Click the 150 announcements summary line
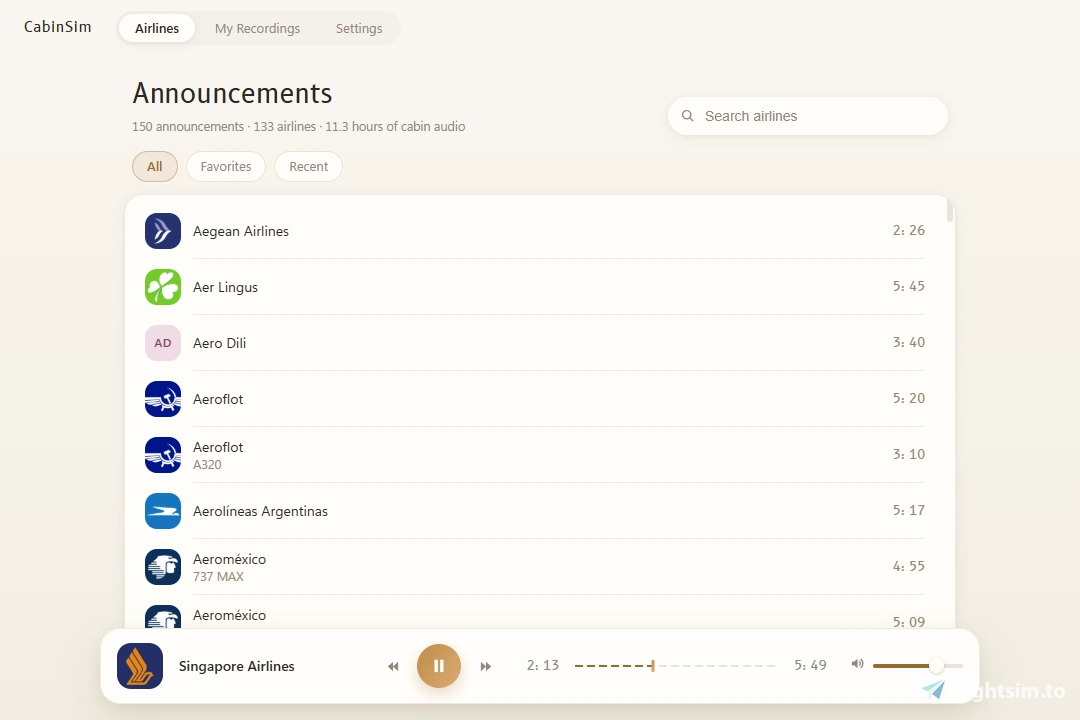The height and width of the screenshot is (720, 1080). (298, 127)
